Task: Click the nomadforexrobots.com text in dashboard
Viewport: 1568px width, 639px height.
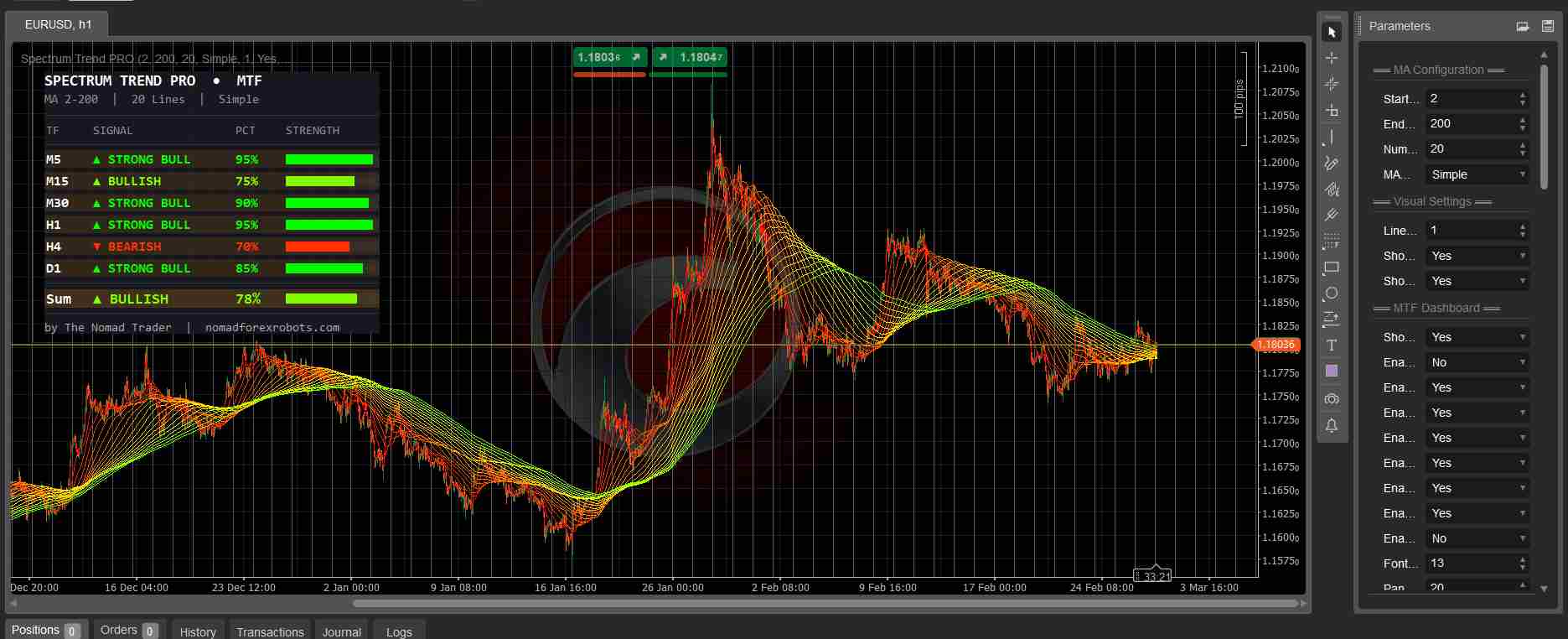Action: (x=272, y=328)
